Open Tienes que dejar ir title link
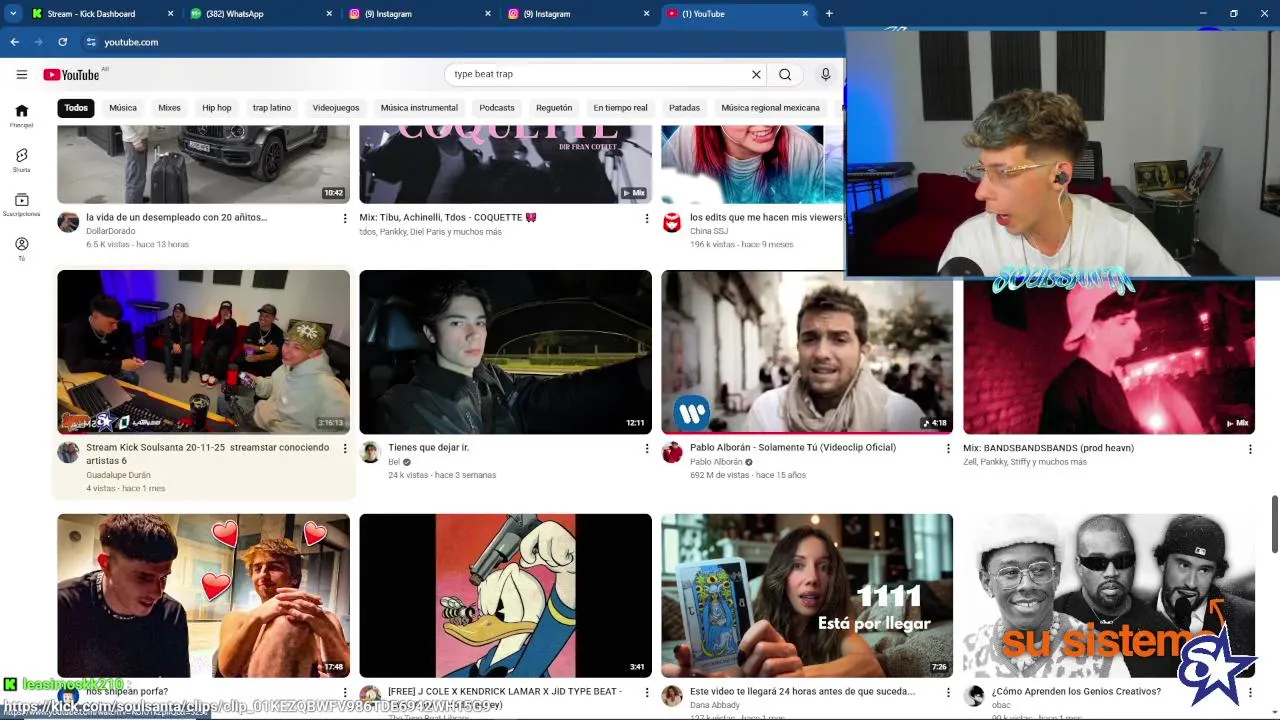Screen dimensions: 1280x720 pyautogui.click(x=428, y=448)
